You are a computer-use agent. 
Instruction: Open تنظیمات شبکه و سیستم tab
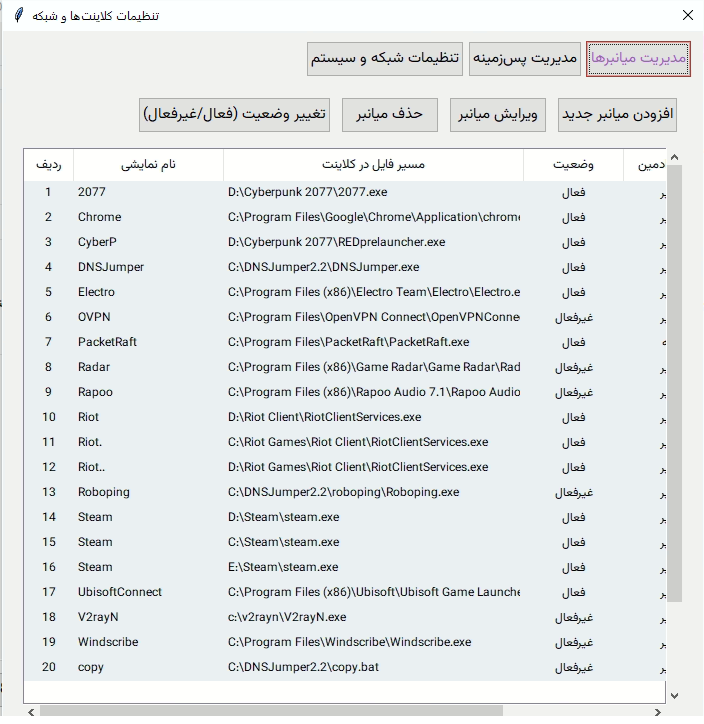(x=385, y=59)
